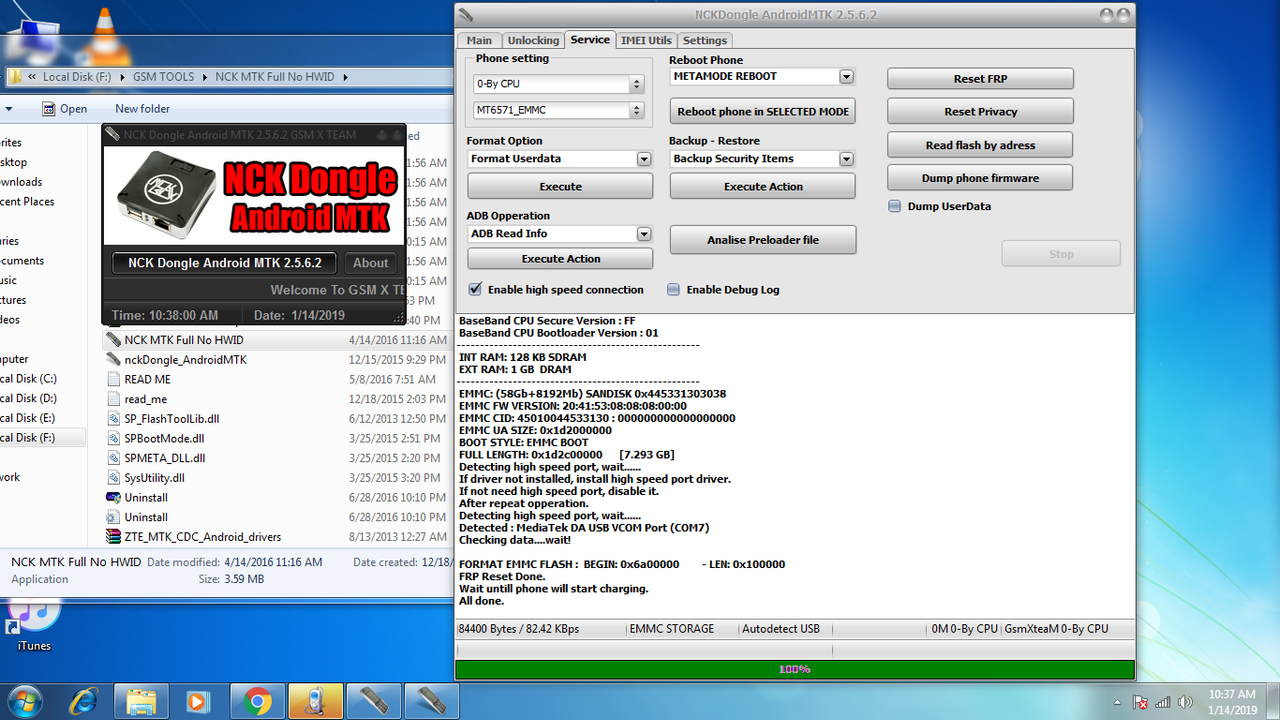
Task: Expand GSM TOOLS breadcrumb arrow in address bar
Action: pyautogui.click(x=206, y=77)
